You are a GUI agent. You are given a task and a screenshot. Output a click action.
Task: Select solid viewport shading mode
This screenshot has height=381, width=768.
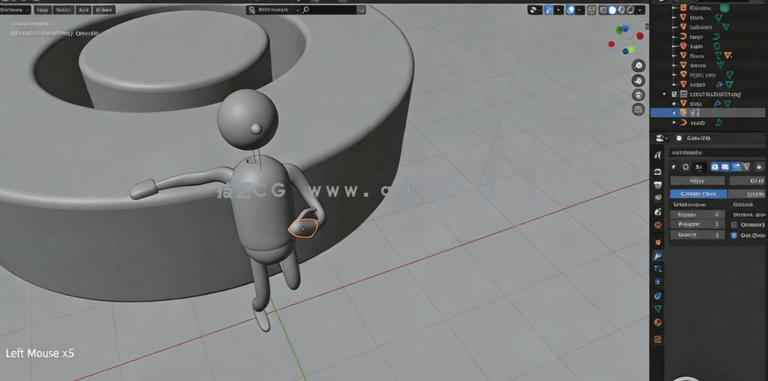tap(612, 10)
